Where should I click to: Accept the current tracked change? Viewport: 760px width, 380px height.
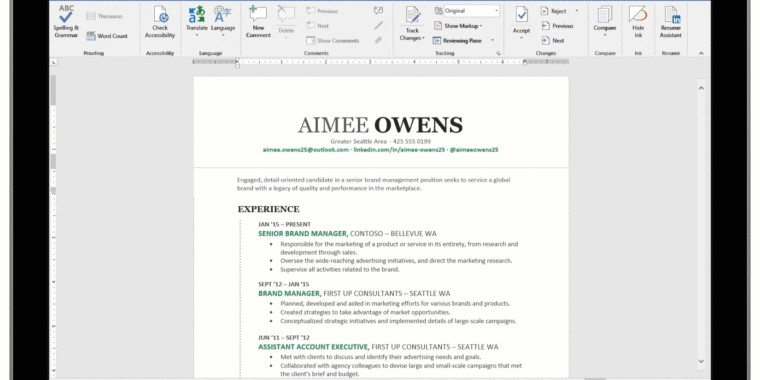tap(522, 22)
